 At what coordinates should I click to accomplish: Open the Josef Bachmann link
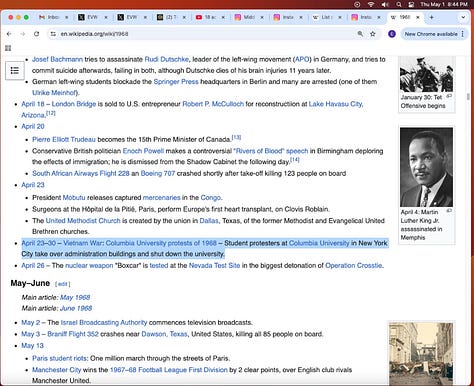(x=57, y=59)
